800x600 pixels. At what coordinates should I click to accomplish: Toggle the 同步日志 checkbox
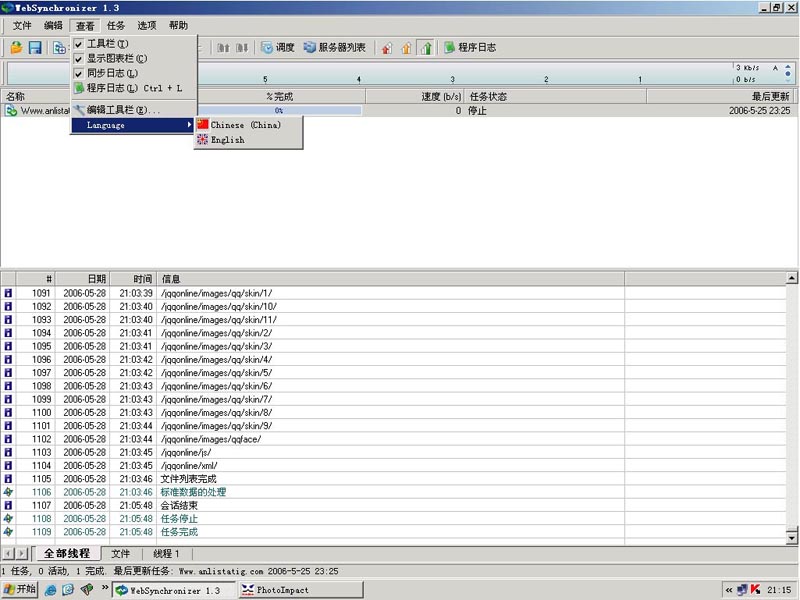[x=79, y=74]
